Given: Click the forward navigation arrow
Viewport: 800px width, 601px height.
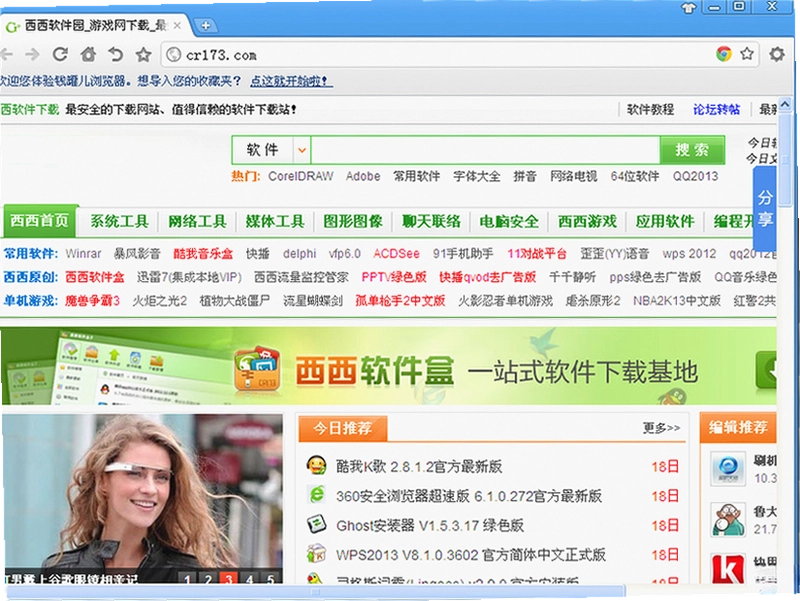Looking at the screenshot, I should (33, 54).
